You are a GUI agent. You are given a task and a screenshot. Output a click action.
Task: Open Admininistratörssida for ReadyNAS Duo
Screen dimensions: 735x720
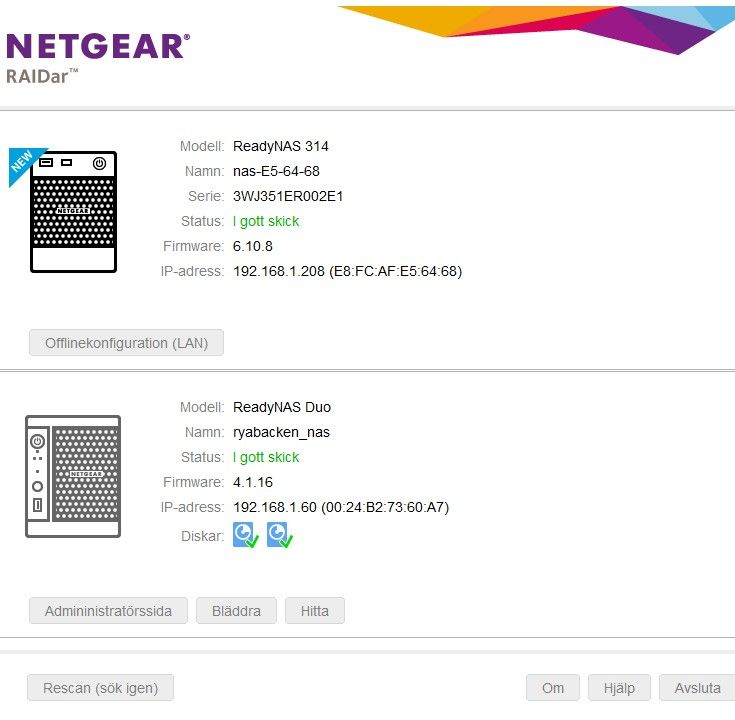point(108,610)
